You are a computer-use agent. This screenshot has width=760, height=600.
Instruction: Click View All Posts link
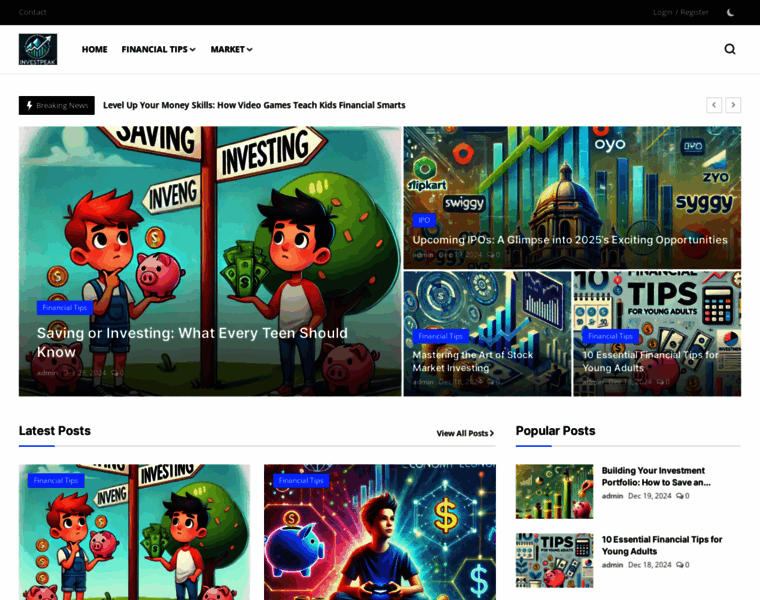point(465,433)
